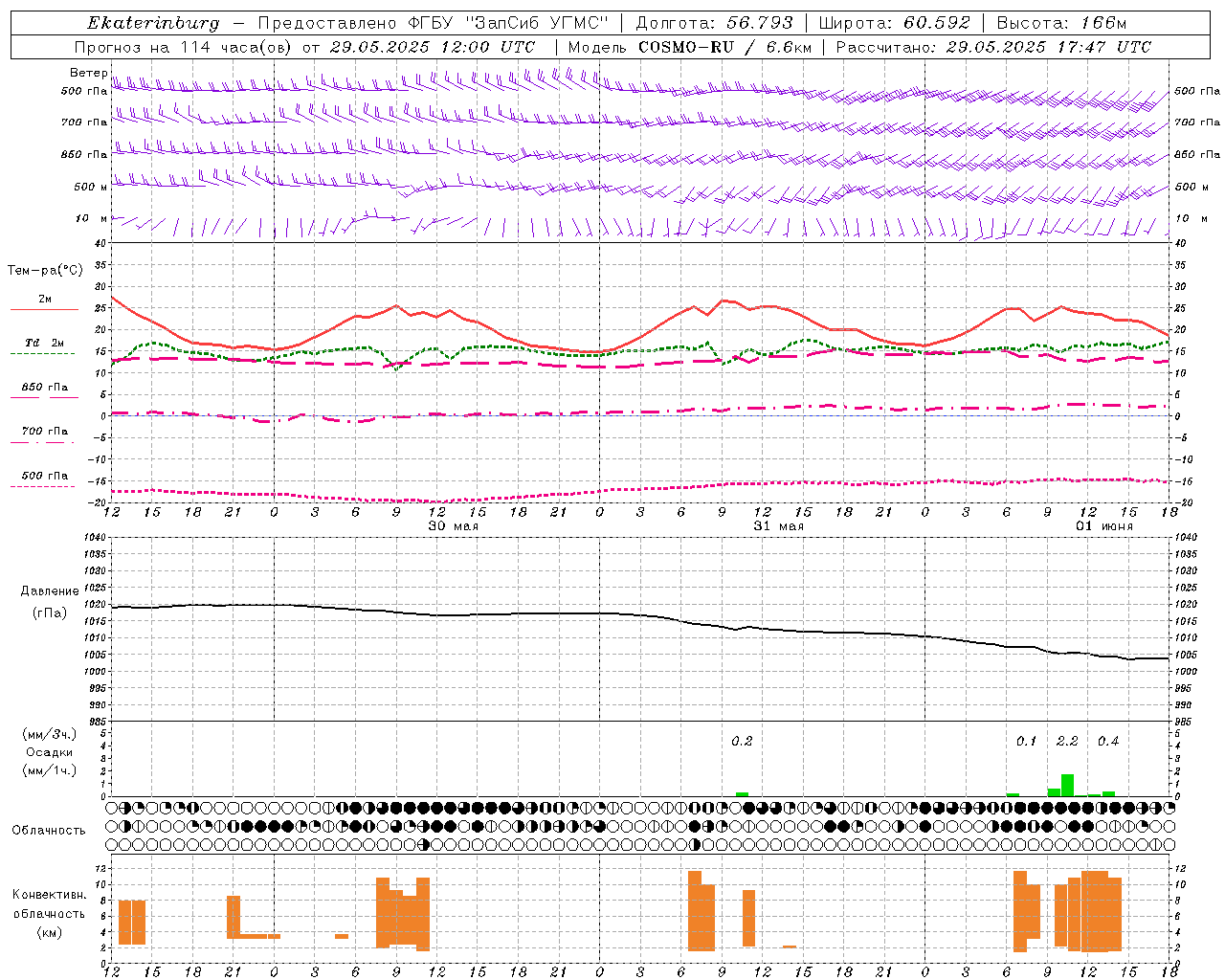
Task: Click the Конвективн. convective cloud label
Action: point(49,895)
